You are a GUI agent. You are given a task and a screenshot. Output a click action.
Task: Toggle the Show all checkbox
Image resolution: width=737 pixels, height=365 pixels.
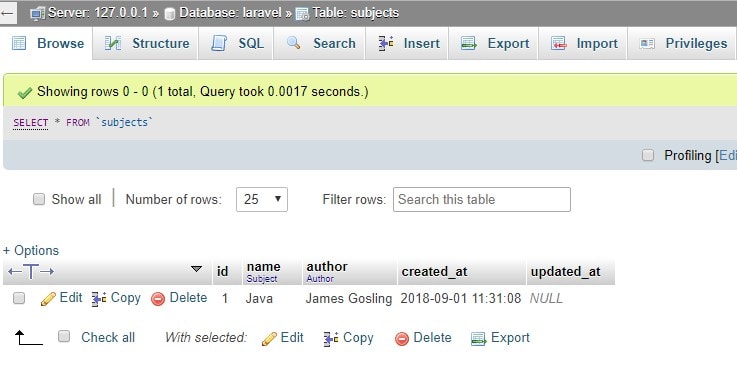tap(39, 199)
